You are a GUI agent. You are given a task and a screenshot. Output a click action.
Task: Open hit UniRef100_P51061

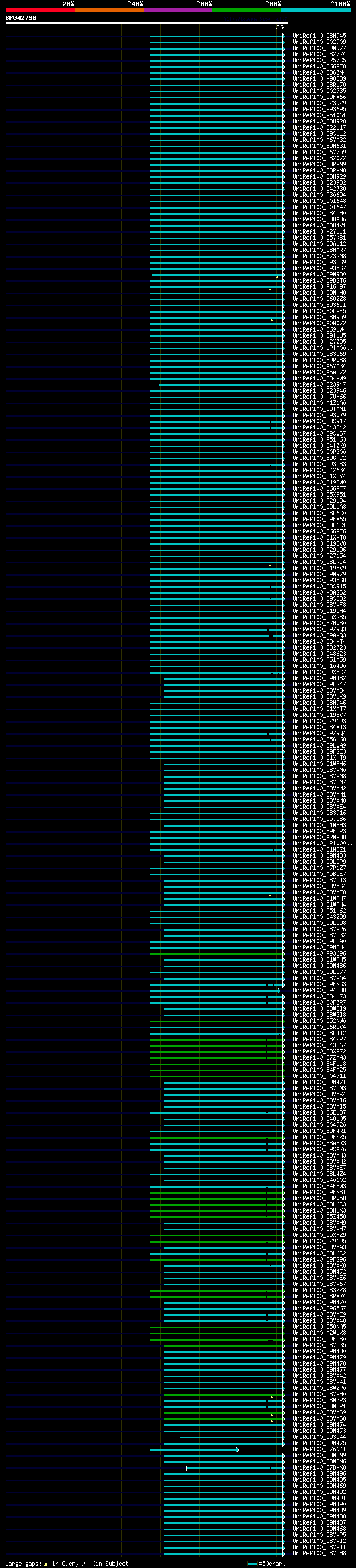point(319,116)
